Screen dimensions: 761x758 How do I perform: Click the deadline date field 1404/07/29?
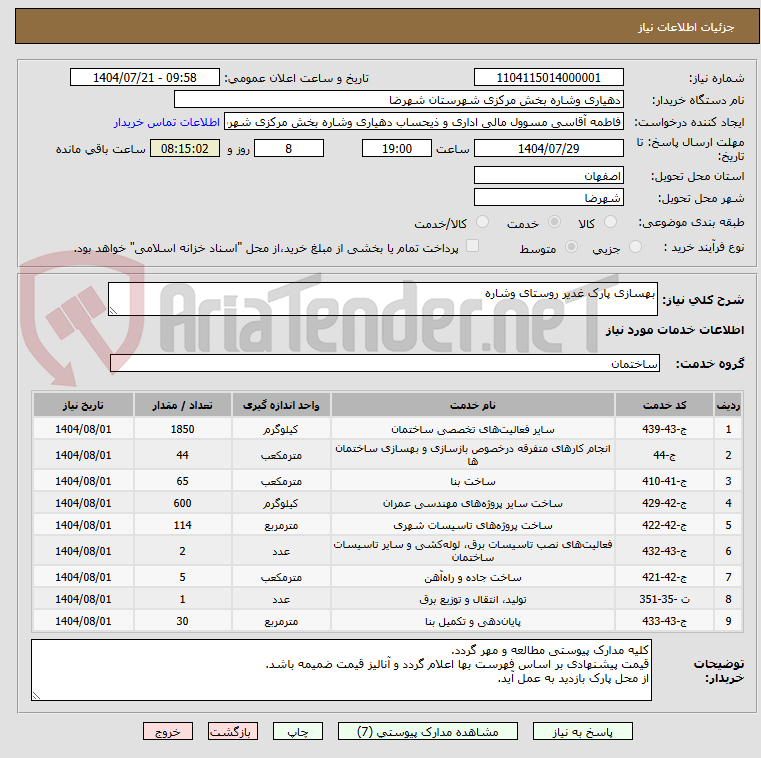point(548,148)
